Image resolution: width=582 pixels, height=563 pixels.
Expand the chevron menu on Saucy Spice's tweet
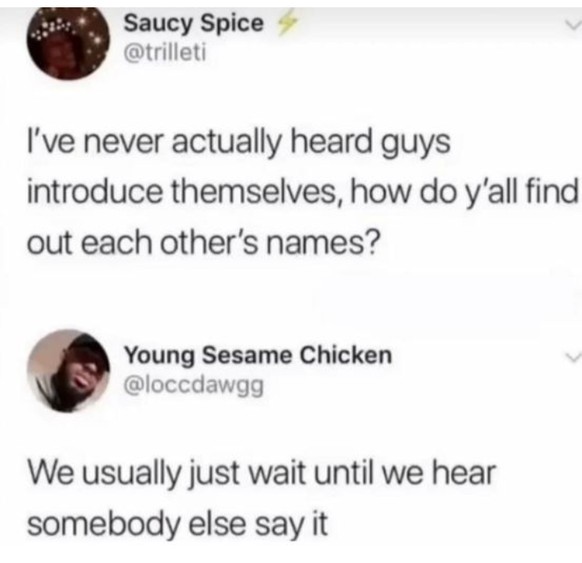[x=573, y=26]
